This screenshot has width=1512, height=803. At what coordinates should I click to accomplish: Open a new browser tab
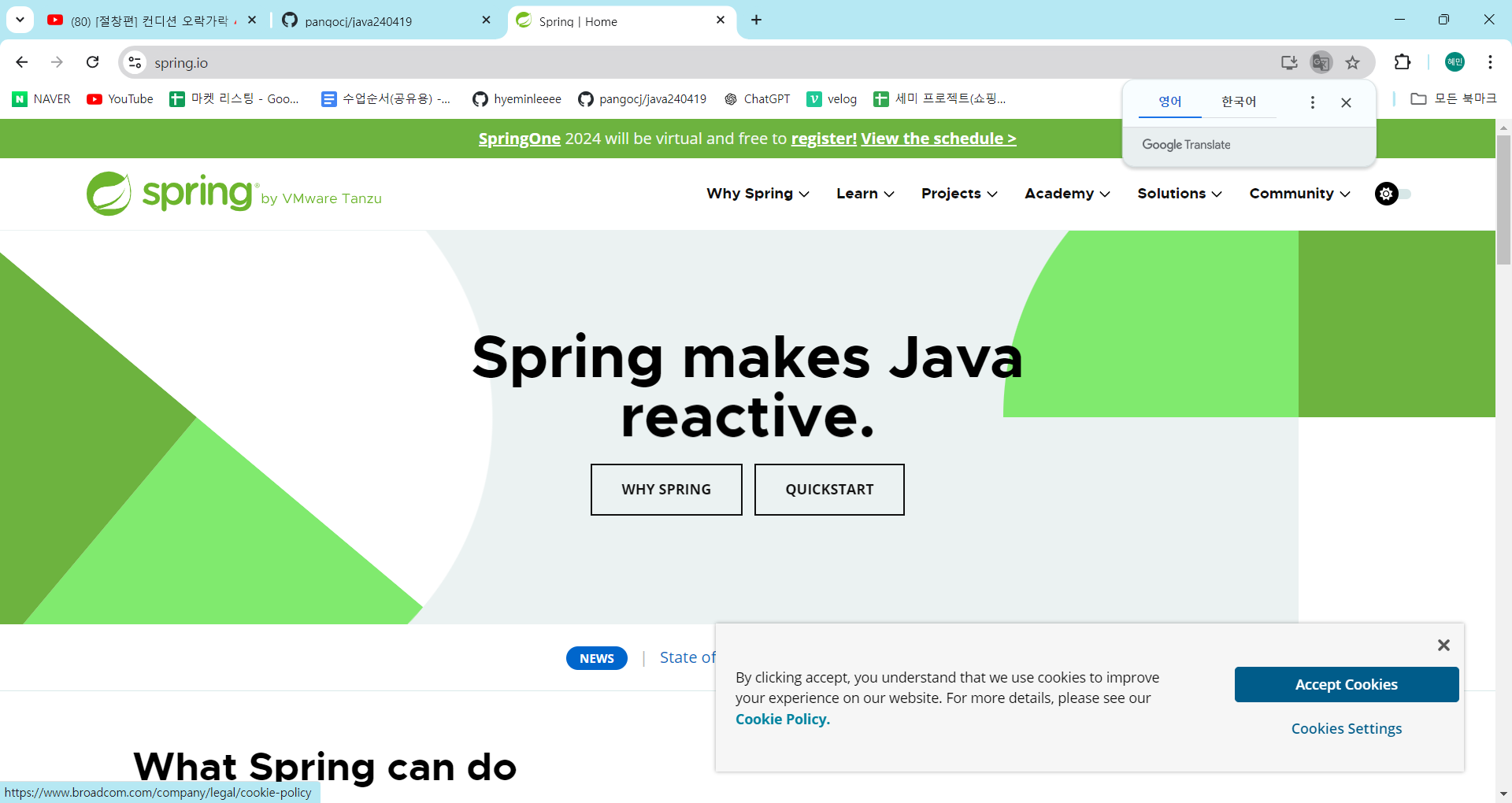756,20
